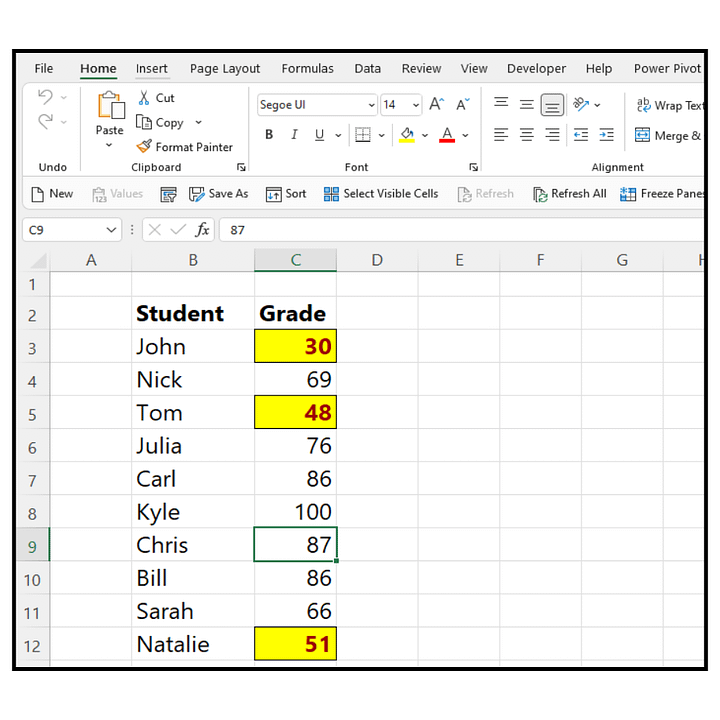
Task: Apply the Fill Color bucket
Action: click(407, 135)
